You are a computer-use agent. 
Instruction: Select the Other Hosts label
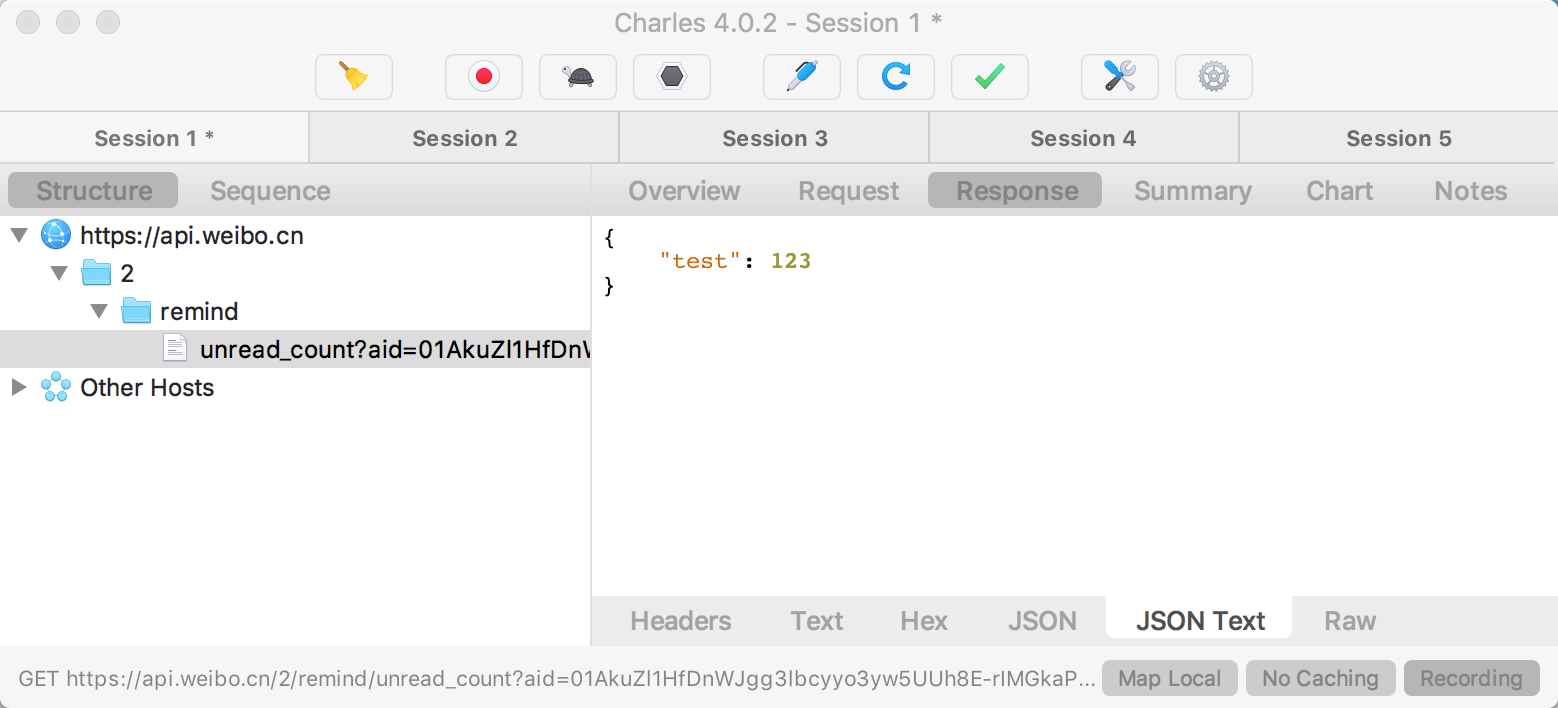tap(147, 387)
